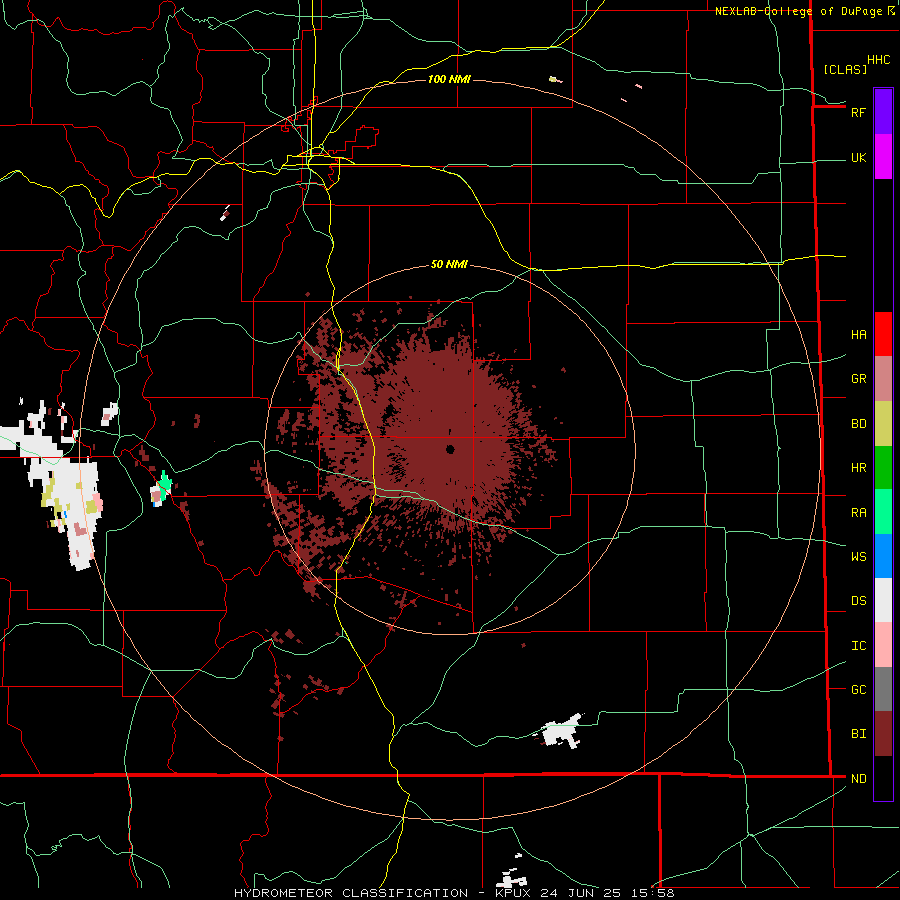Click the HR legend label
The image size is (900, 900).
click(858, 468)
